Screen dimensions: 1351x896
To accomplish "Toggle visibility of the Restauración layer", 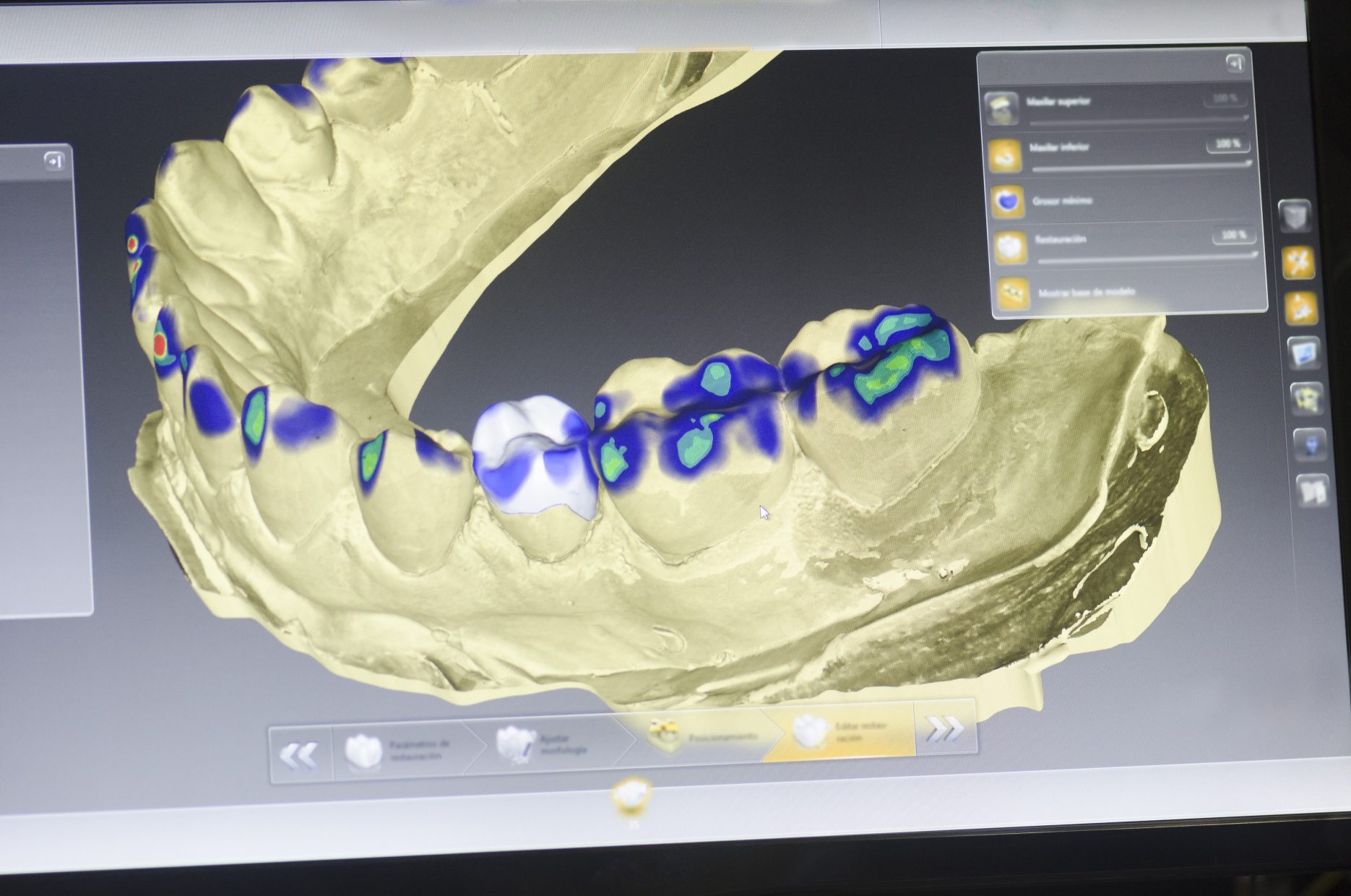I will (1011, 245).
